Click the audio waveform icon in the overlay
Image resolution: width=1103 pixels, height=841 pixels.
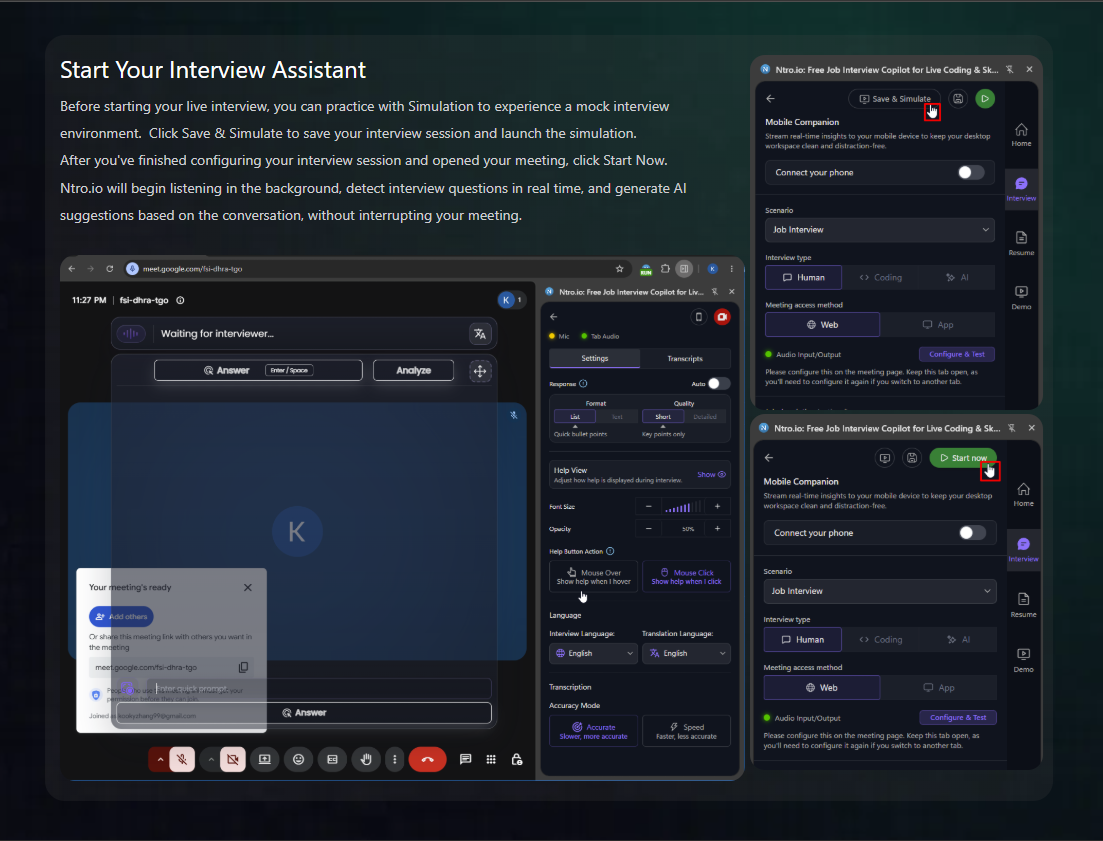[x=131, y=334]
